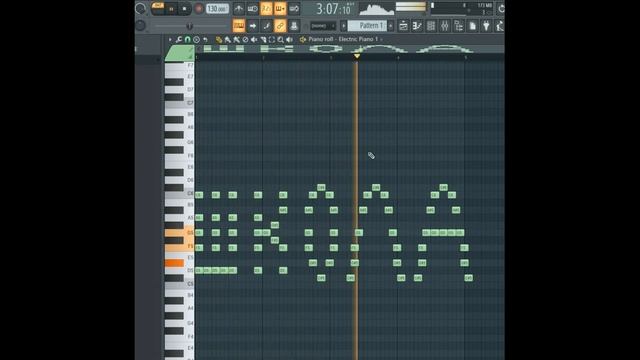Choose the Select marquee tool
This screenshot has height=360, width=640.
tap(272, 40)
